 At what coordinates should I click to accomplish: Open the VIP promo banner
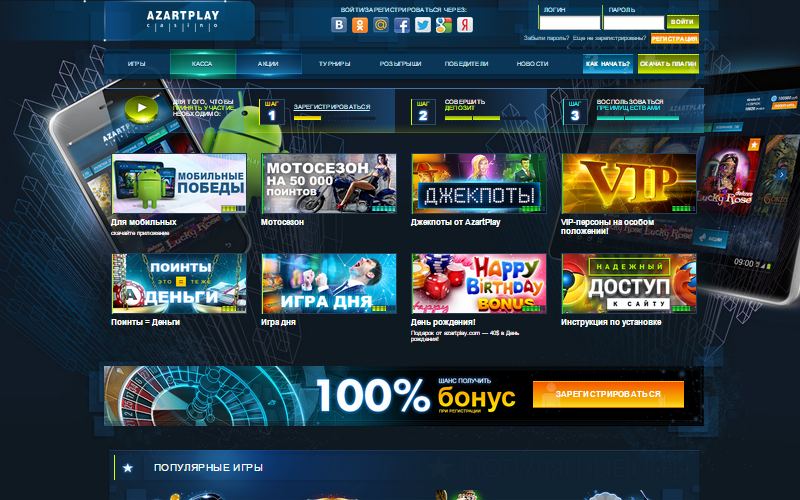tap(629, 183)
